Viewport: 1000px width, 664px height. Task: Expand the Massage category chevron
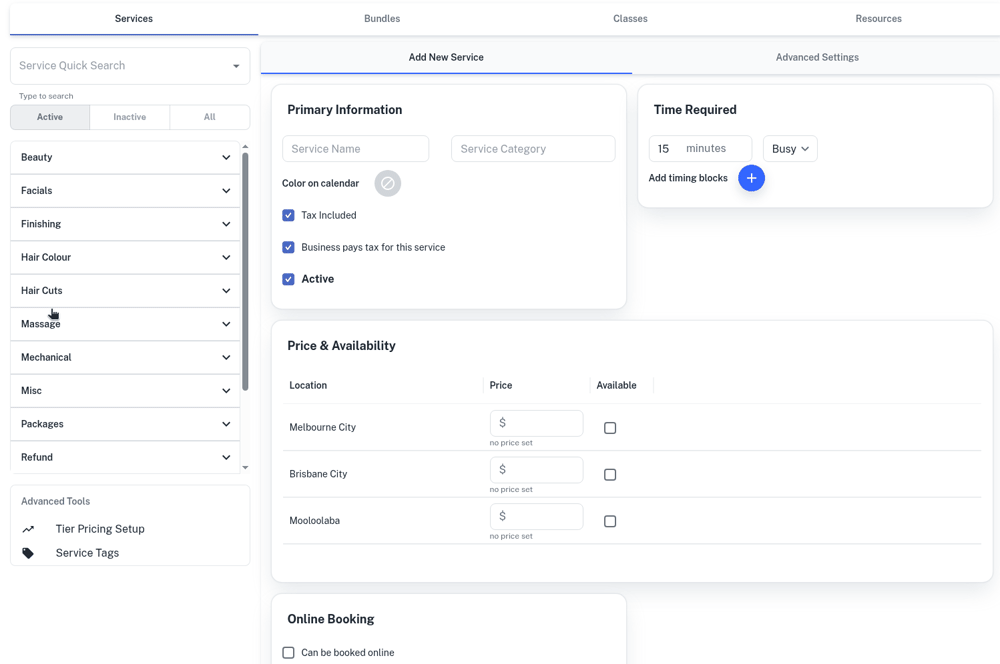point(226,324)
